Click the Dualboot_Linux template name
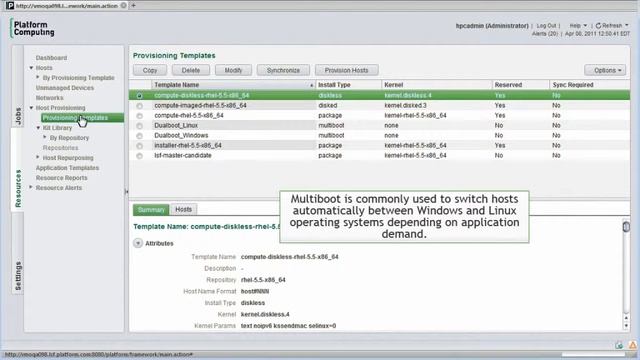The image size is (640, 360). (176, 126)
